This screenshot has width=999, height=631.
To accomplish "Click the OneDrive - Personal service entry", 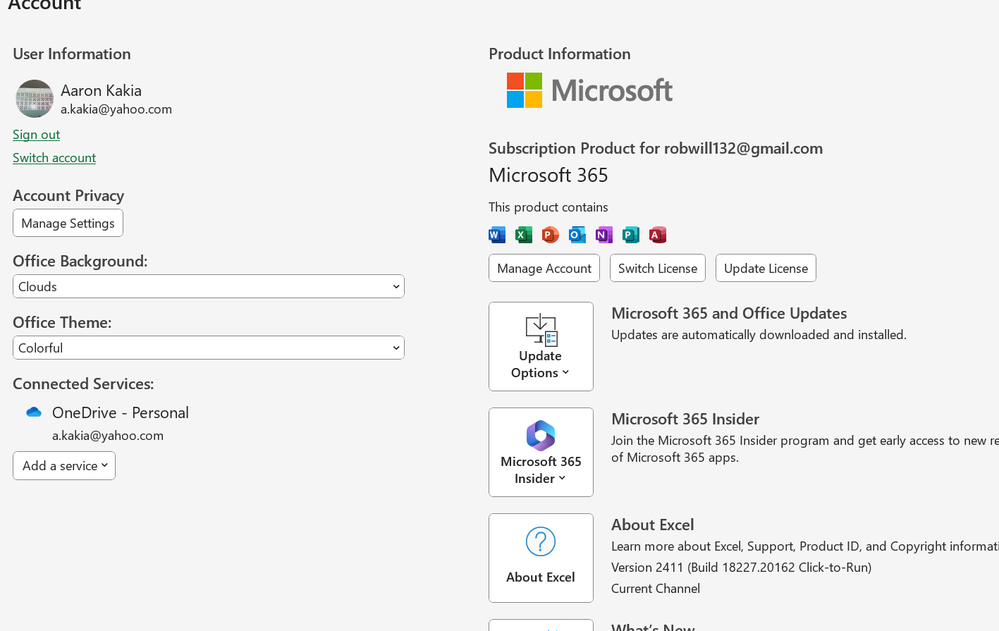I will (120, 412).
